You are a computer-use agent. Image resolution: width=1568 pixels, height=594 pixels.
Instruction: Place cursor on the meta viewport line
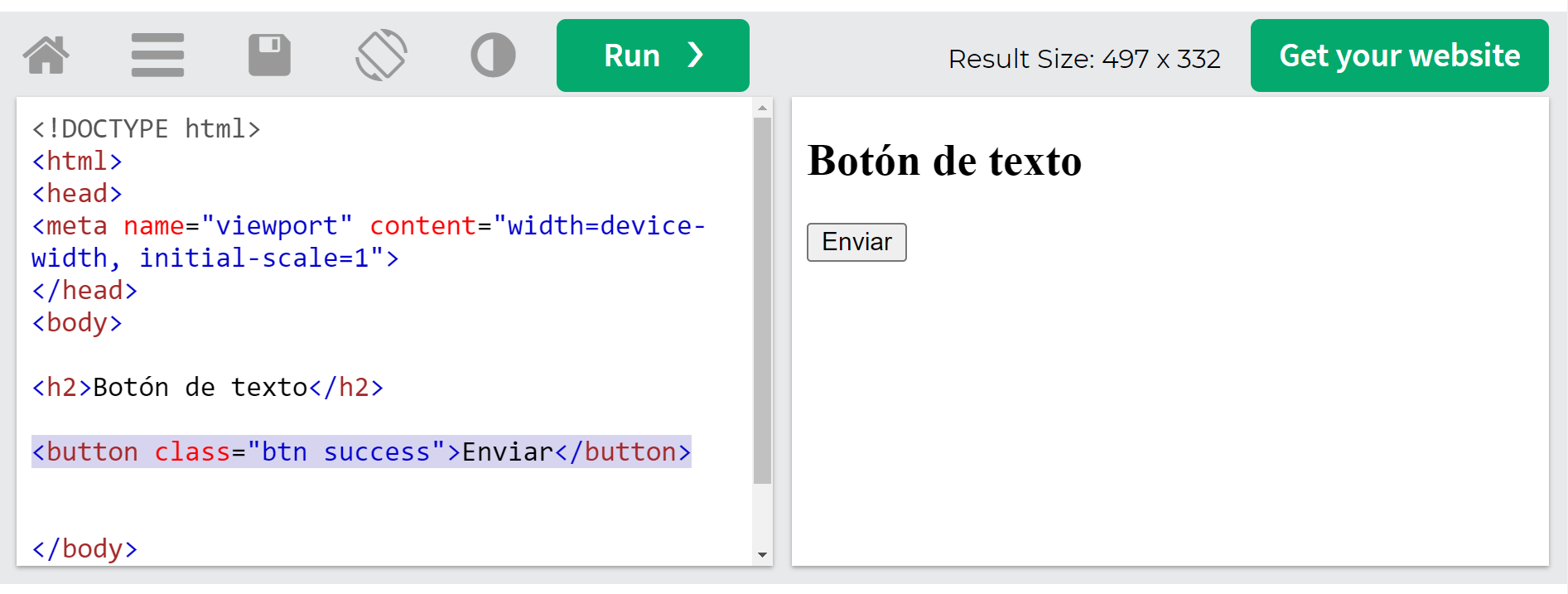point(368,226)
